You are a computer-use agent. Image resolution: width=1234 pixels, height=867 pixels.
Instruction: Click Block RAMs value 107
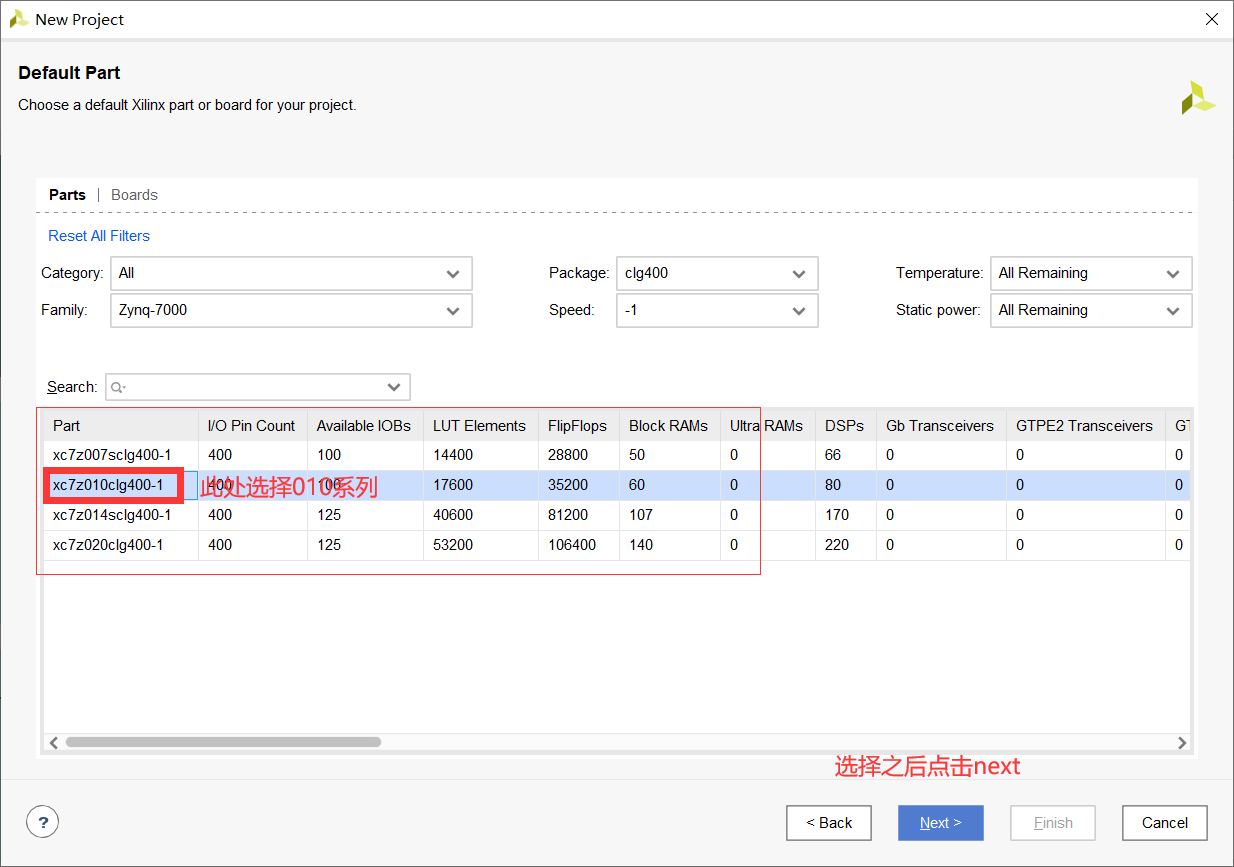(641, 515)
